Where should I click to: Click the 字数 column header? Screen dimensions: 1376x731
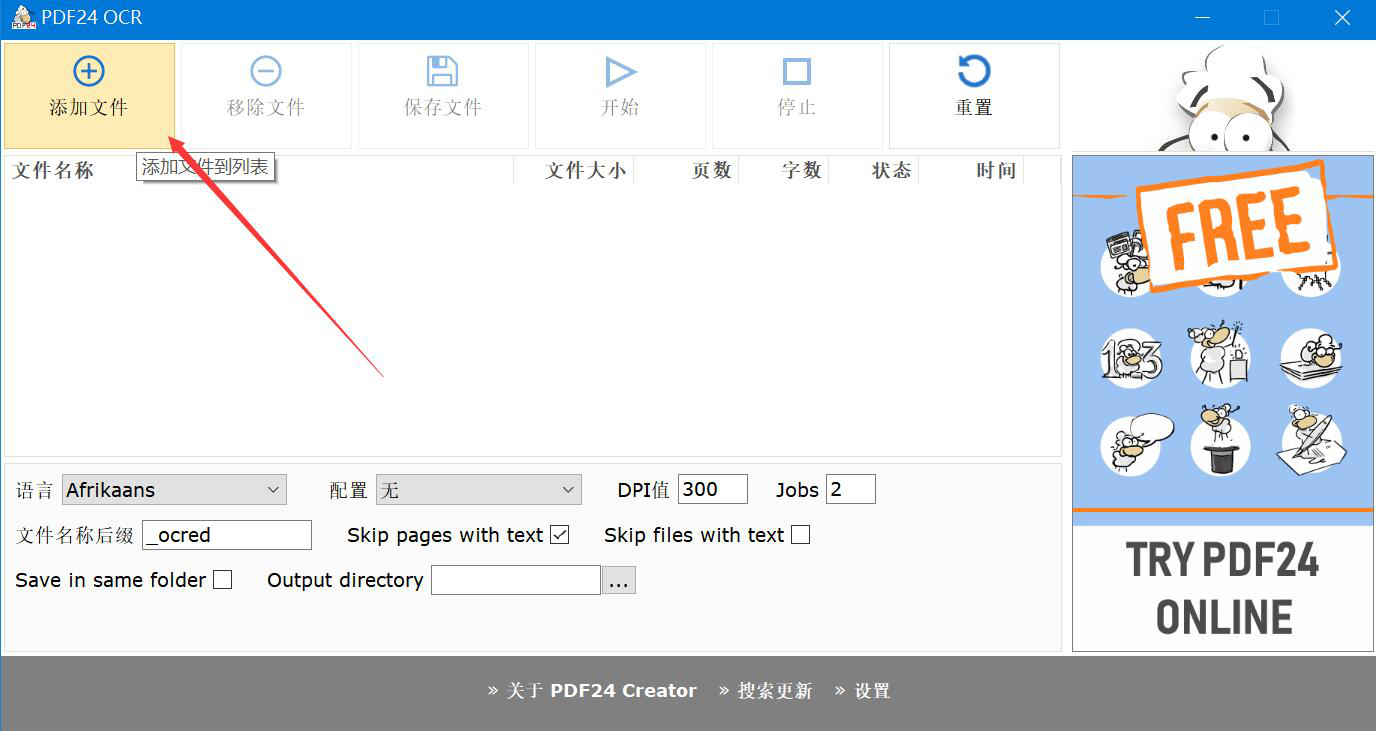[x=784, y=171]
